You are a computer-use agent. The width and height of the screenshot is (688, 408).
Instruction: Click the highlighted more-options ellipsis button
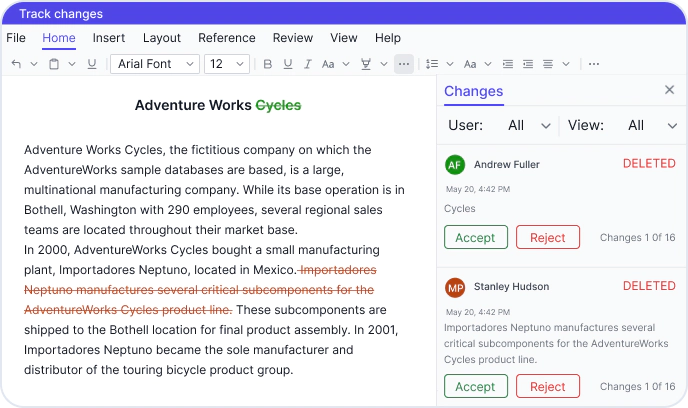click(x=404, y=64)
